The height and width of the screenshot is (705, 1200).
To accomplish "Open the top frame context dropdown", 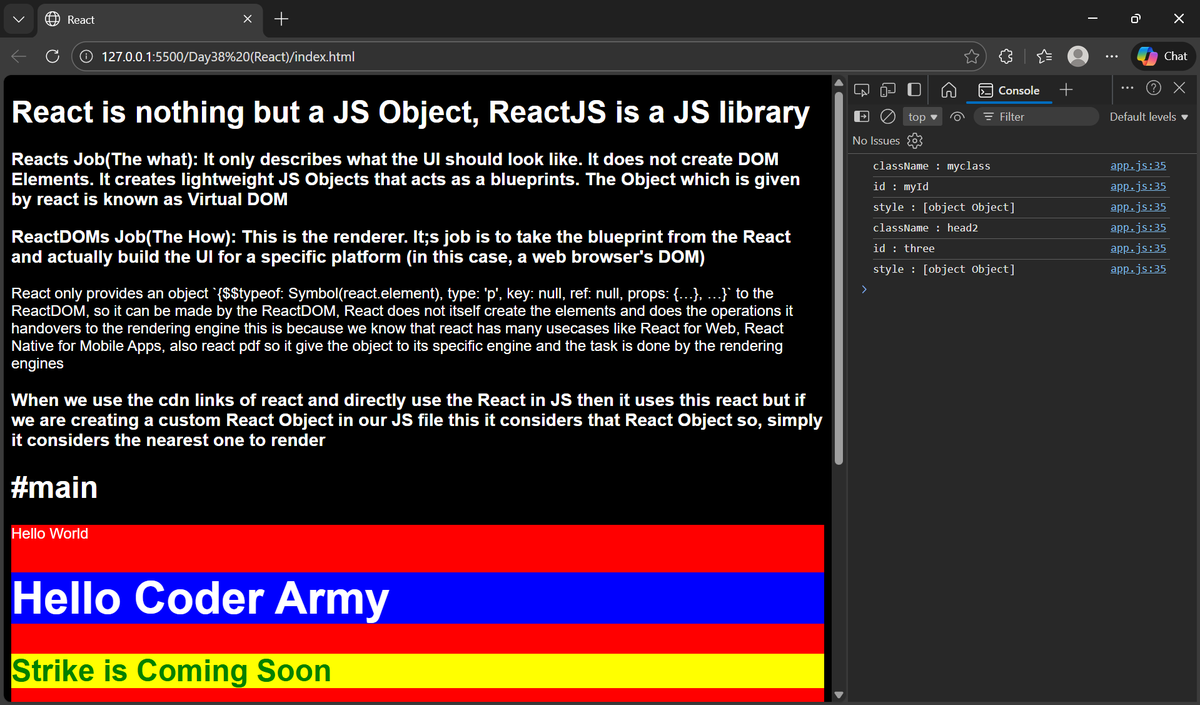I will pyautogui.click(x=921, y=116).
